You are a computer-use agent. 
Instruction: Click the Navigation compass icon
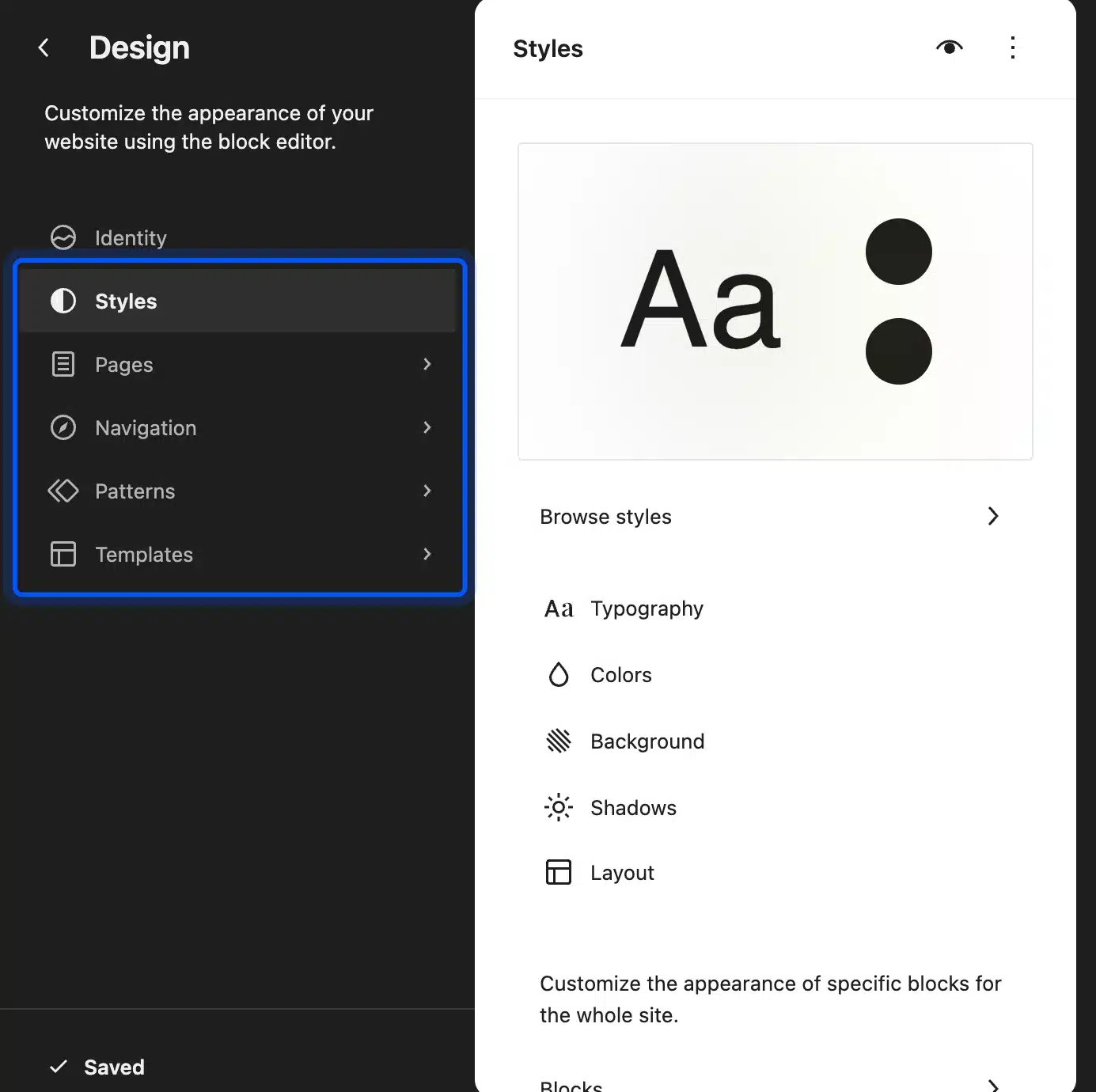63,427
